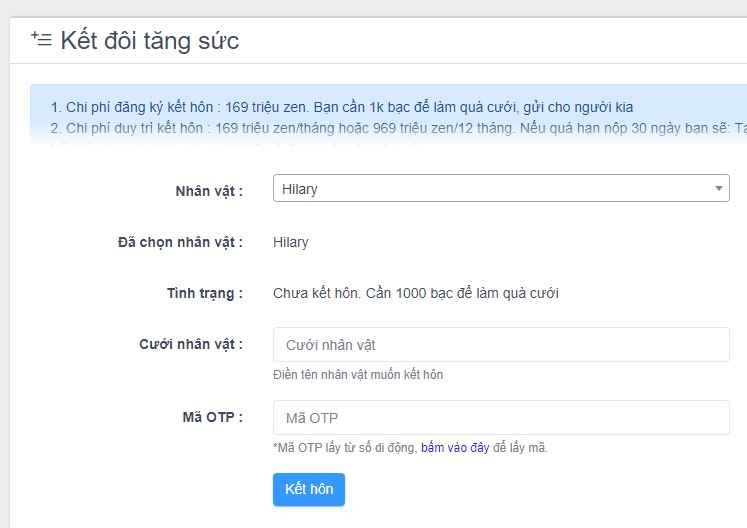This screenshot has height=528, width=747.
Task: Focus the Mã OTP input field
Action: (x=501, y=417)
